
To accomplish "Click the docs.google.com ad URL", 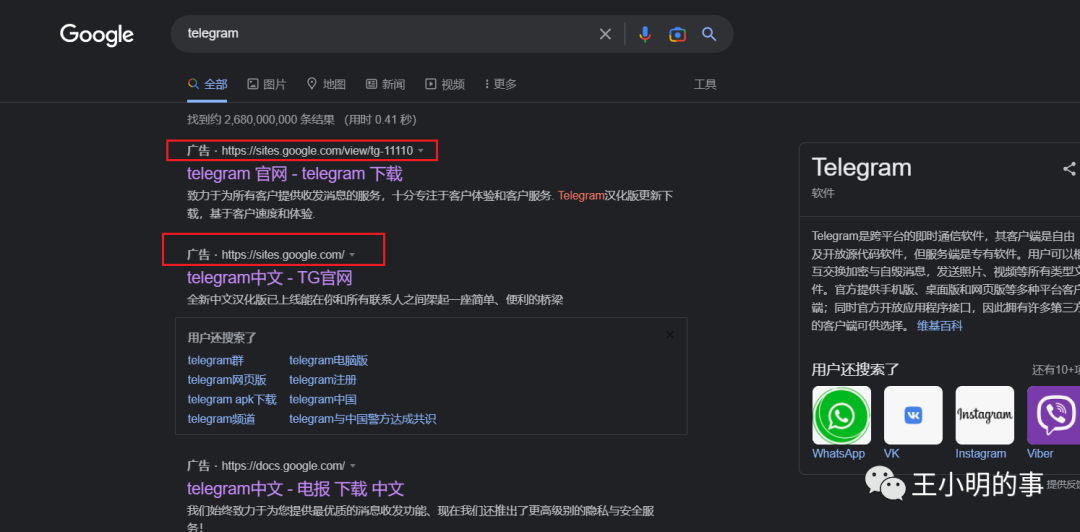I will [x=283, y=466].
